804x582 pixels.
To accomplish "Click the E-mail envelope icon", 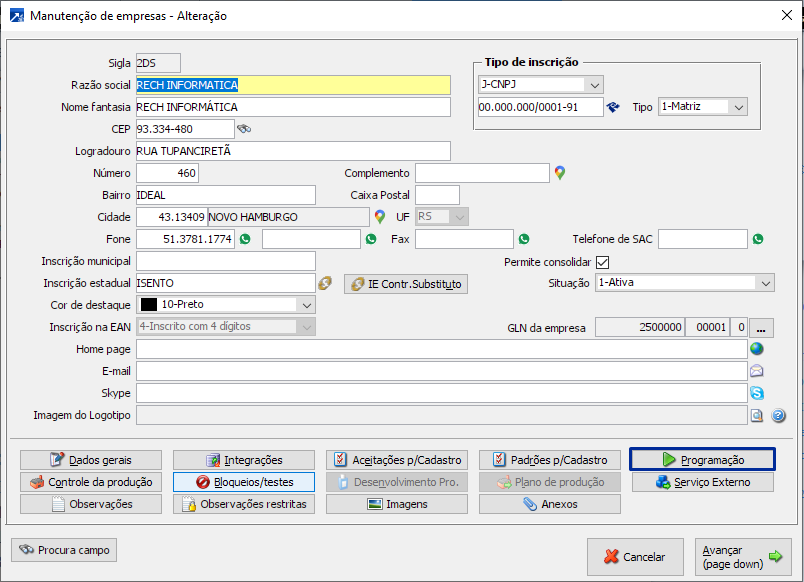I will click(x=757, y=371).
